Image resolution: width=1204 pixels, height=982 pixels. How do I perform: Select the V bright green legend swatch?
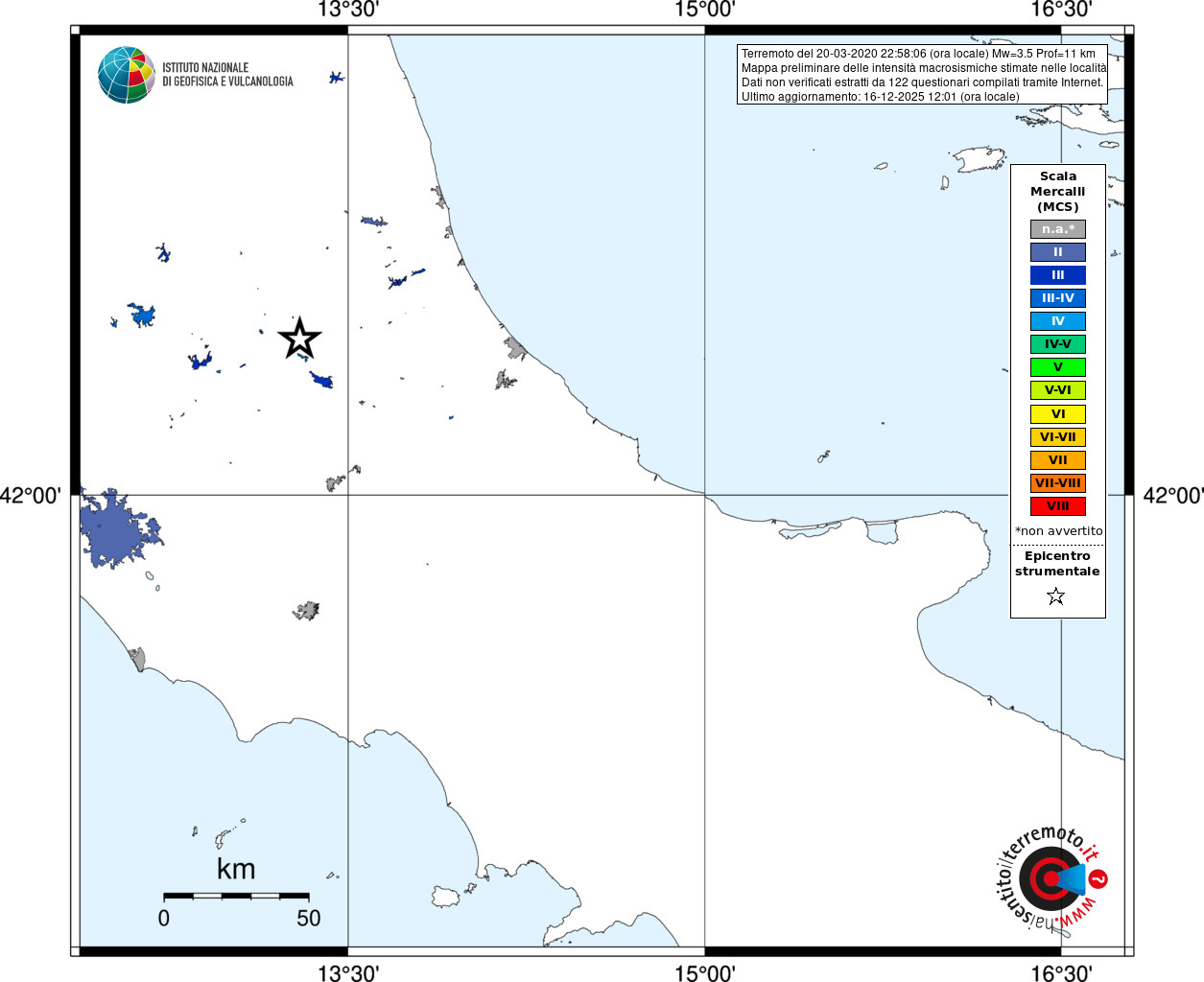tap(1058, 367)
